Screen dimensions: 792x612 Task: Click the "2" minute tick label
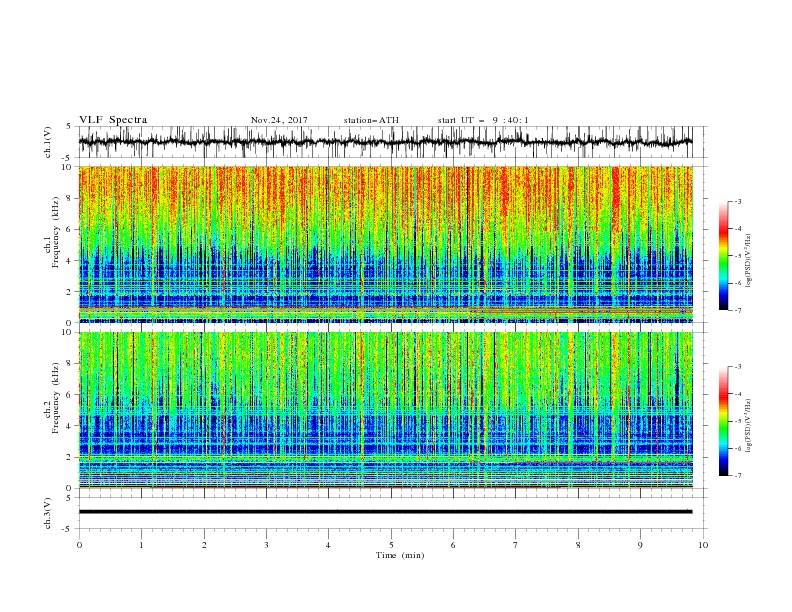coord(204,545)
